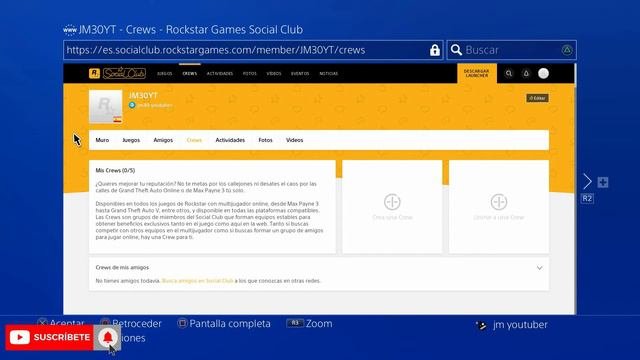Click the Pantalla completa control hint
The width and height of the screenshot is (640, 360).
coord(224,323)
